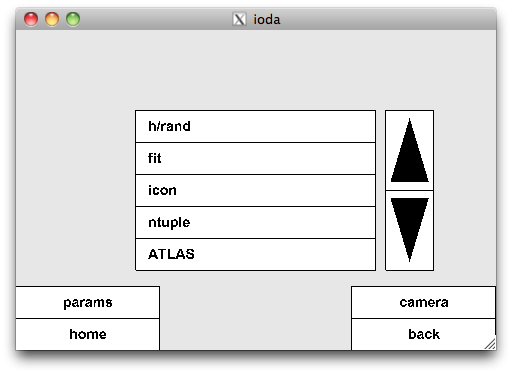The height and width of the screenshot is (374, 512).
Task: Select the ntuple menu item
Action: tap(255, 222)
